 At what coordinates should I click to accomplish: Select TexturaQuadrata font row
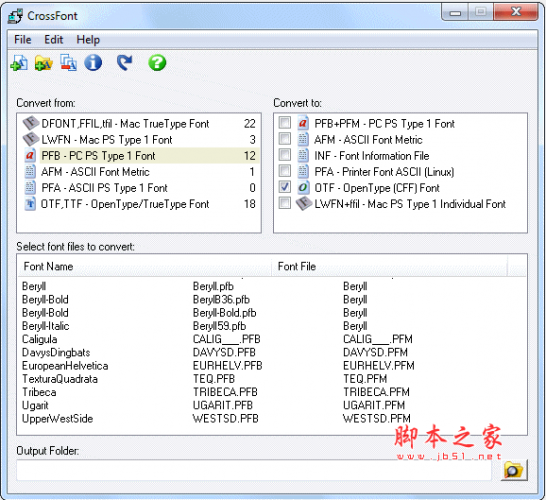272,379
